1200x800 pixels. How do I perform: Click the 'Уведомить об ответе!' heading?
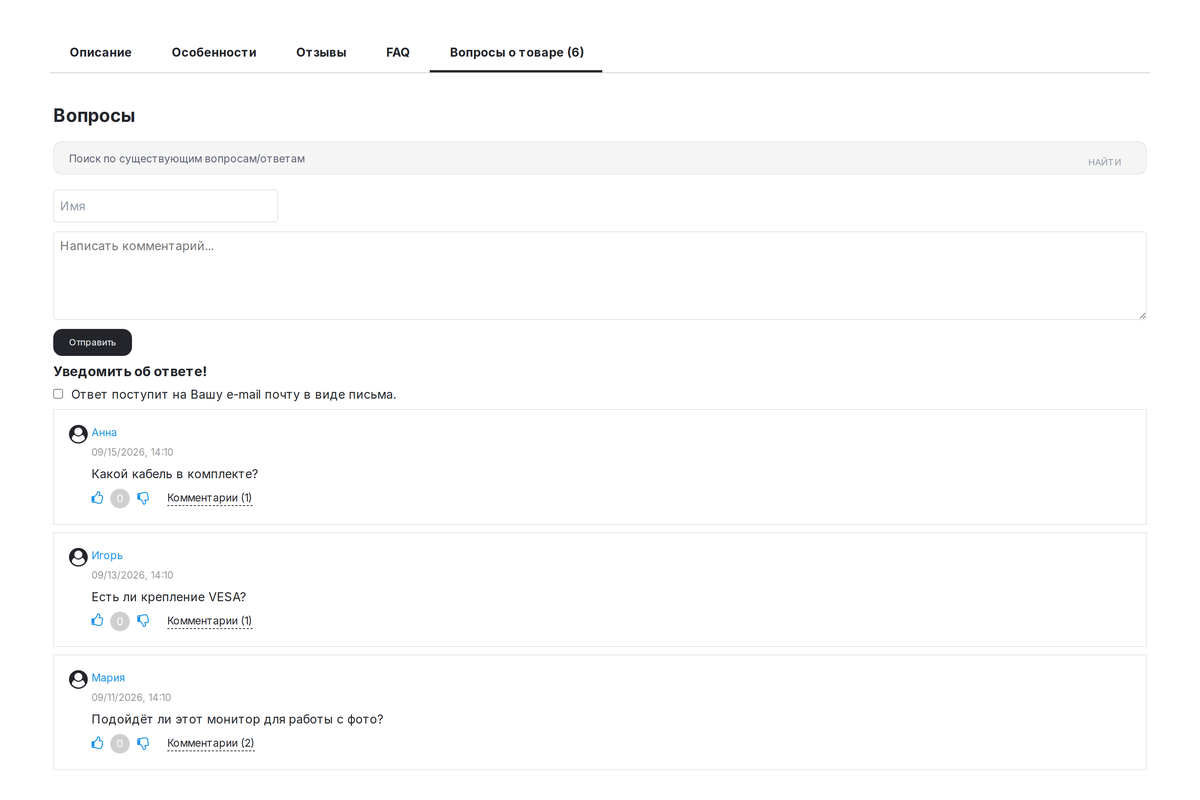[x=130, y=371]
